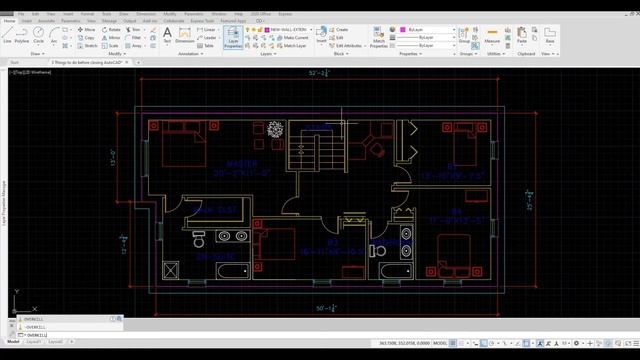The width and height of the screenshot is (640, 360).
Task: Open the layer name dropdown
Action: (311, 30)
